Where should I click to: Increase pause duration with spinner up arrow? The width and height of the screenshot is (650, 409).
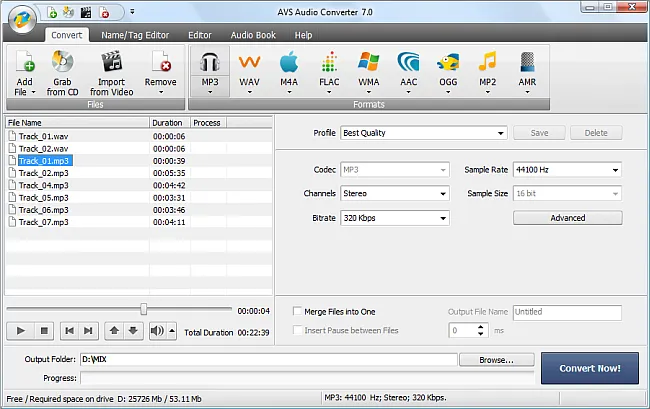click(x=480, y=327)
